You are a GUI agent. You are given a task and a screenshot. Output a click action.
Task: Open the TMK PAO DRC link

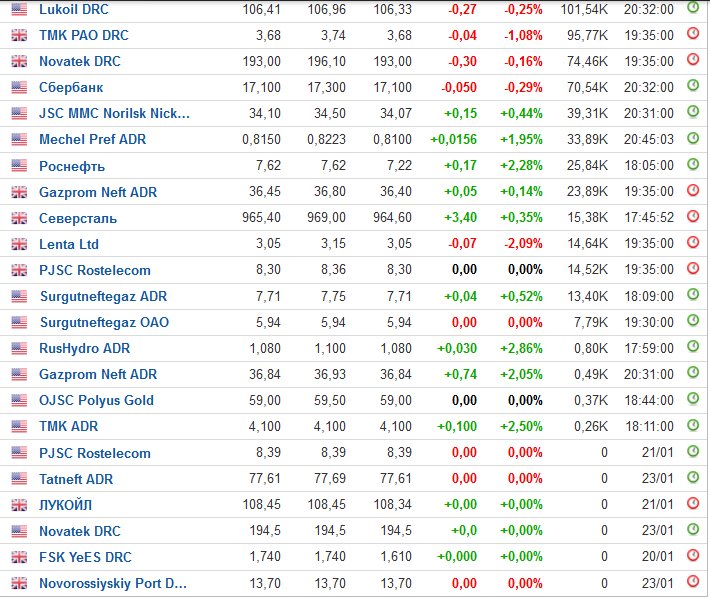click(x=84, y=35)
